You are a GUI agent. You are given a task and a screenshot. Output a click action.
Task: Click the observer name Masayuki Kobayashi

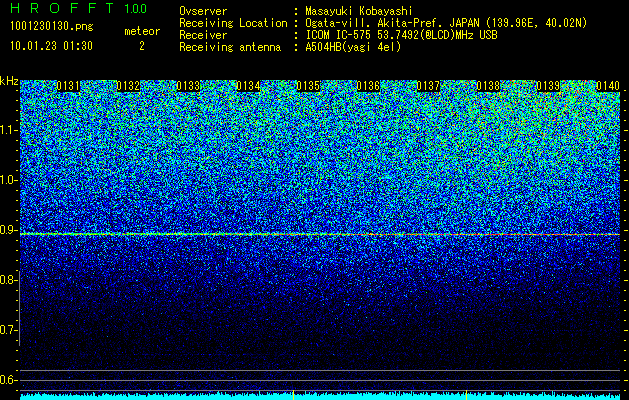(x=359, y=11)
